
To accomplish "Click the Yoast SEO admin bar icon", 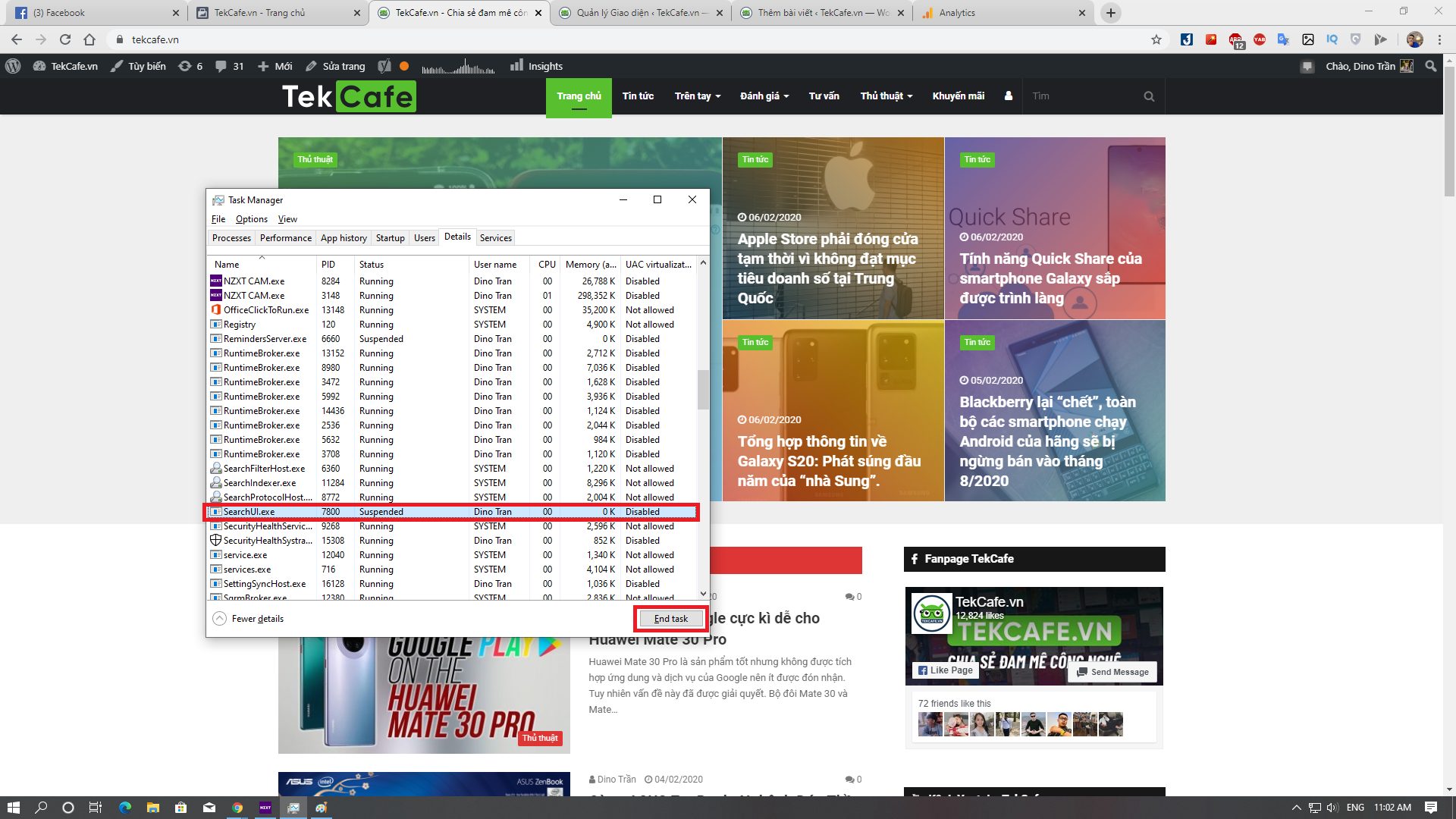I will [x=384, y=66].
